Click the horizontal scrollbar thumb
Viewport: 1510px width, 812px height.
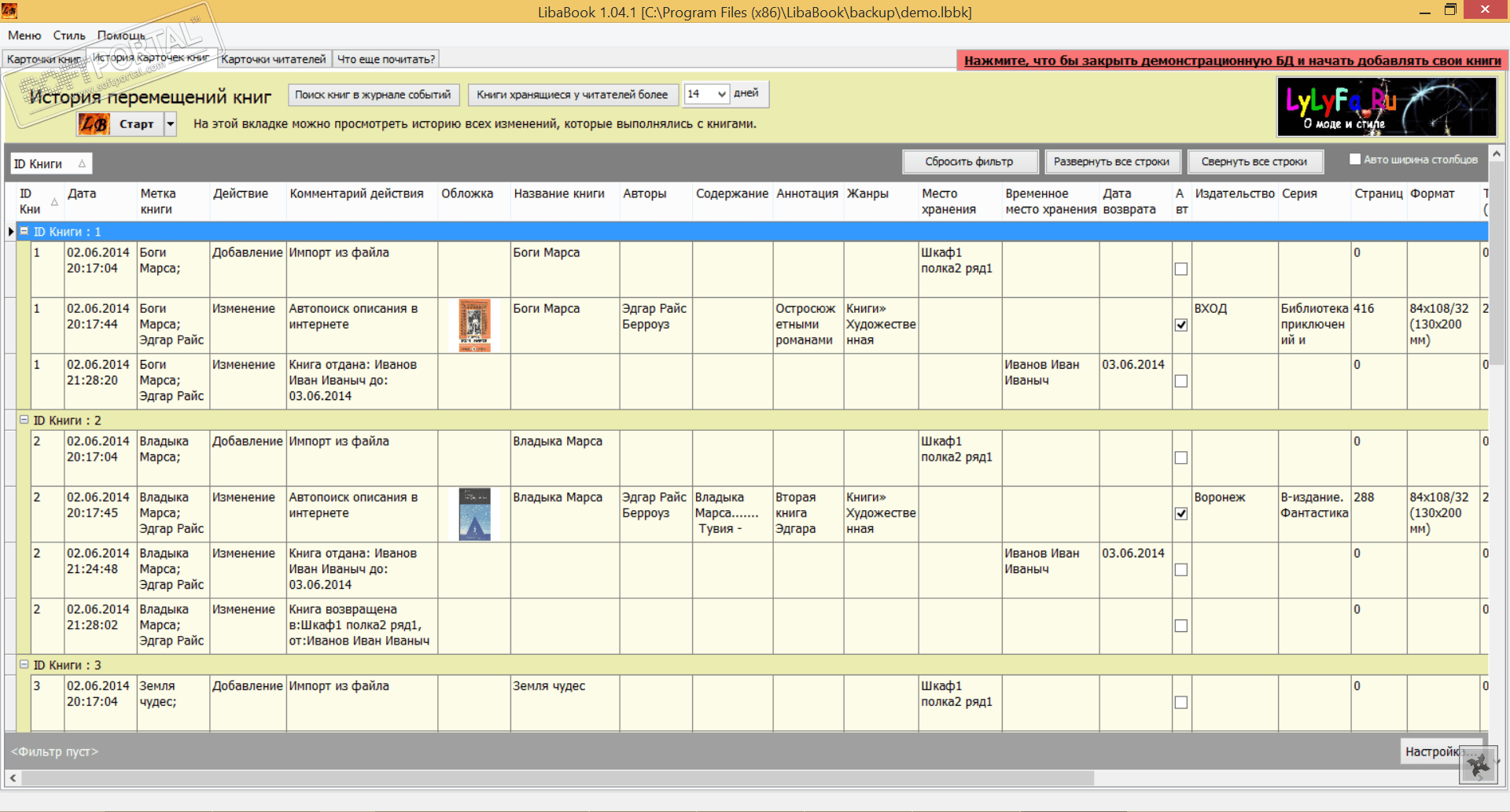click(558, 777)
